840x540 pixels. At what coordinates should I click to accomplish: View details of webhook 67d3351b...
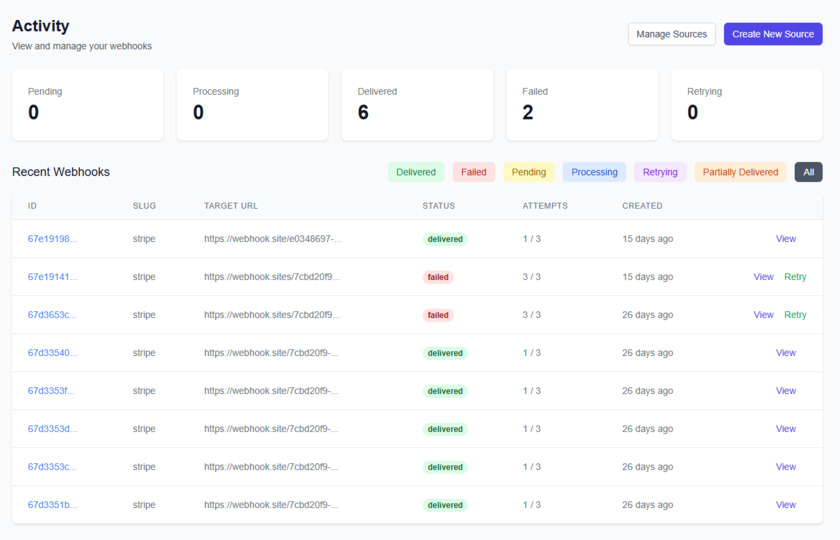click(x=786, y=505)
